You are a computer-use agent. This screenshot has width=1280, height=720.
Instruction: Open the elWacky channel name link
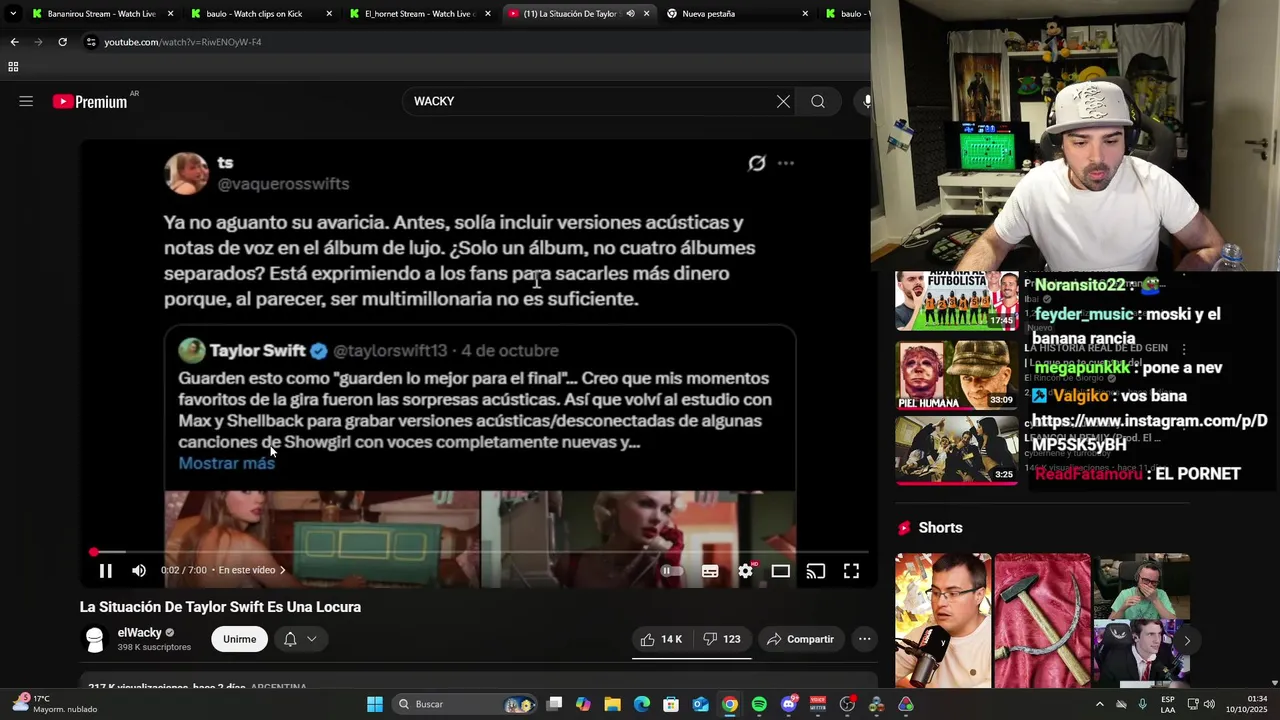coord(139,632)
